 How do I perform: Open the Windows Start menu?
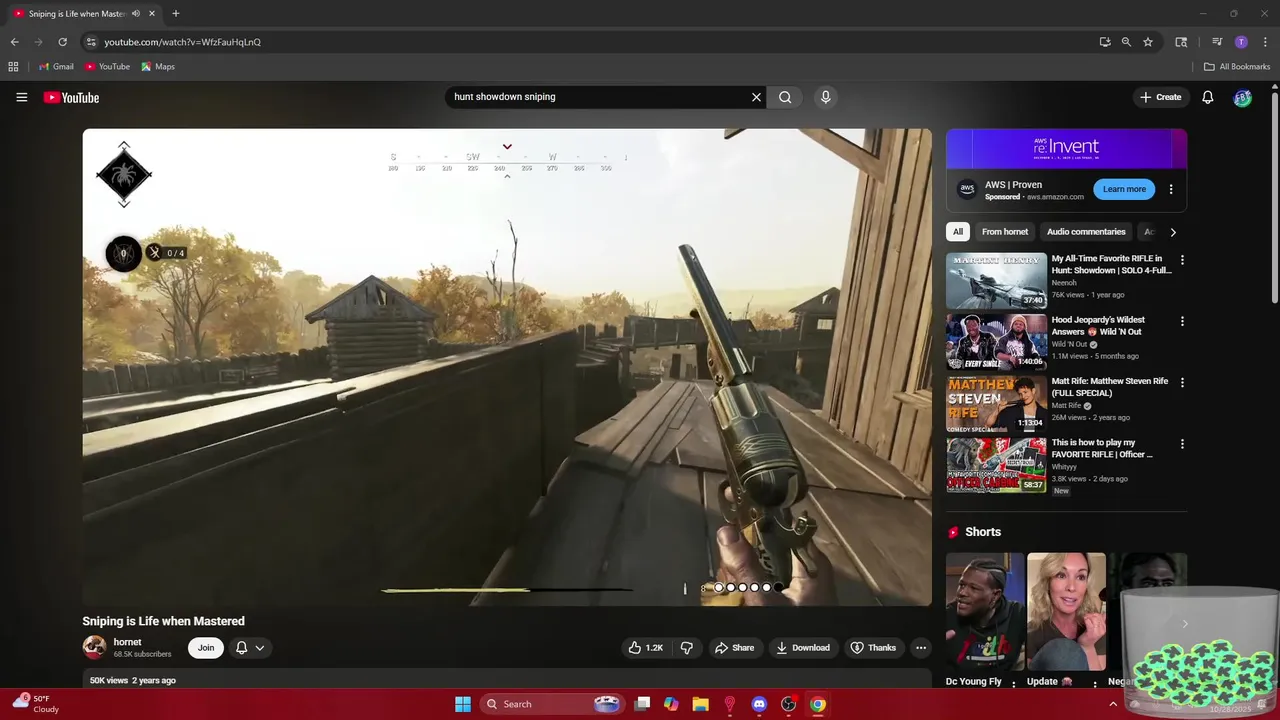pos(462,704)
